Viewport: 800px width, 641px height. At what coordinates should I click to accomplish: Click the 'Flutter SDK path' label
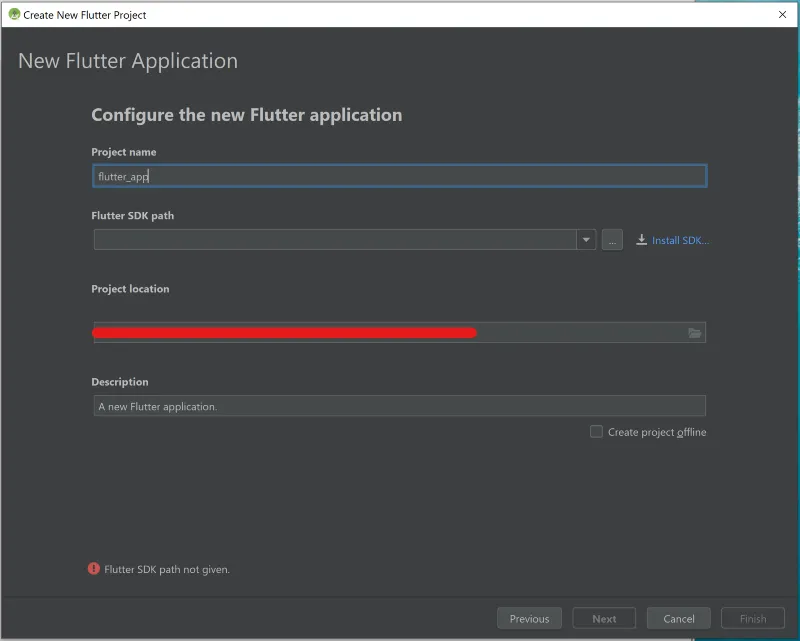pyautogui.click(x=133, y=215)
